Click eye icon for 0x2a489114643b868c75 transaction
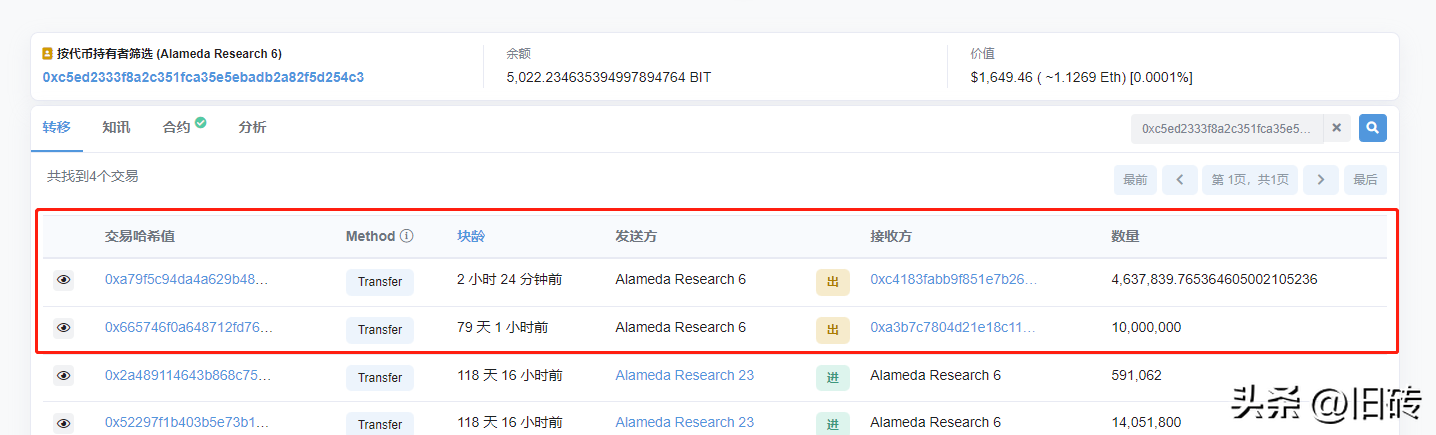Viewport: 1436px width, 435px height. coord(63,376)
